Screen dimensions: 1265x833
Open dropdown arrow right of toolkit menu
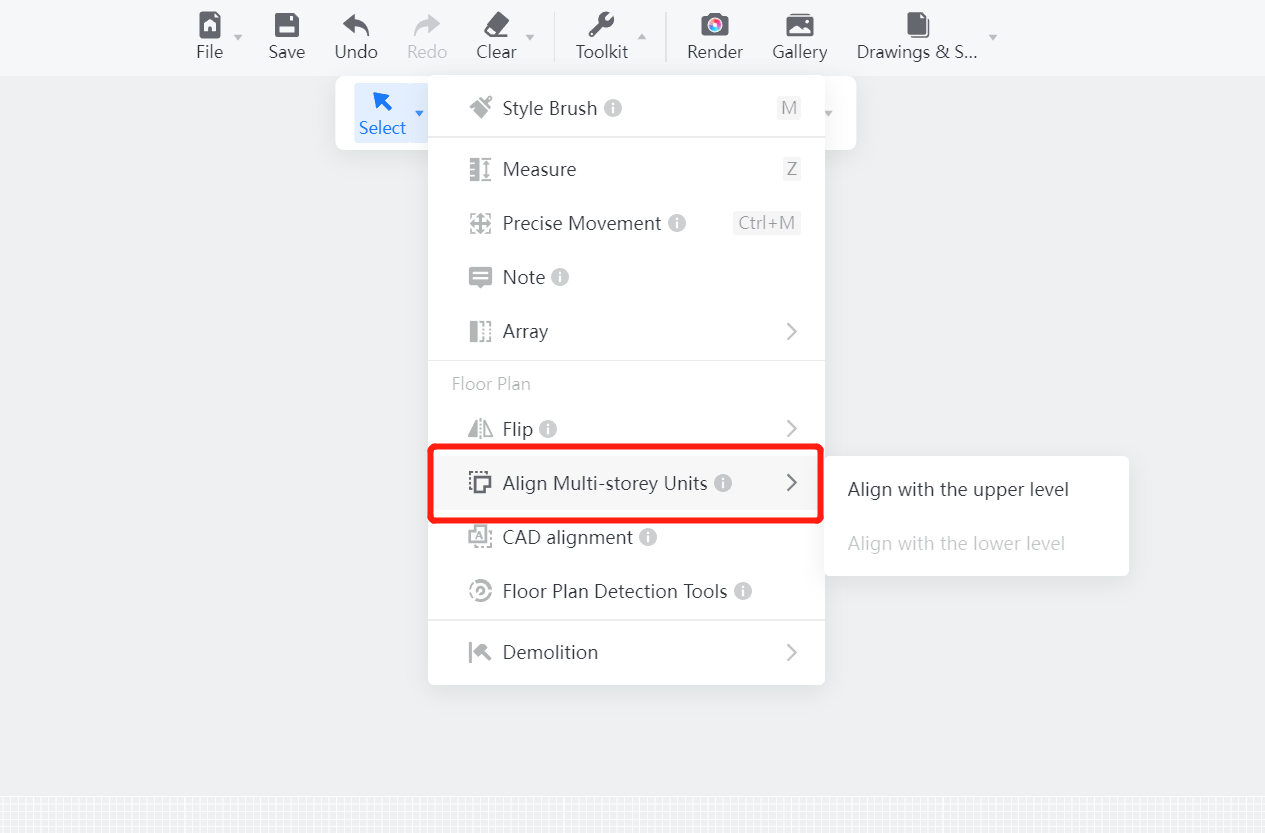(828, 113)
